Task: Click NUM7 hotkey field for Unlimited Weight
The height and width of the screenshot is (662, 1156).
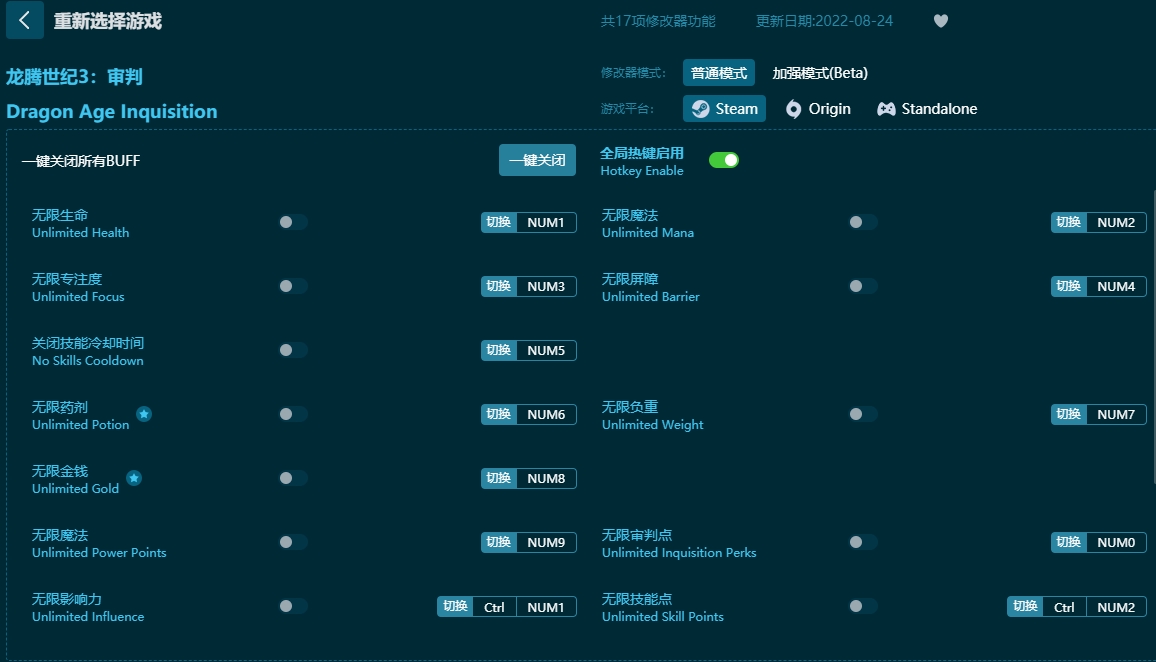Action: (x=1115, y=414)
